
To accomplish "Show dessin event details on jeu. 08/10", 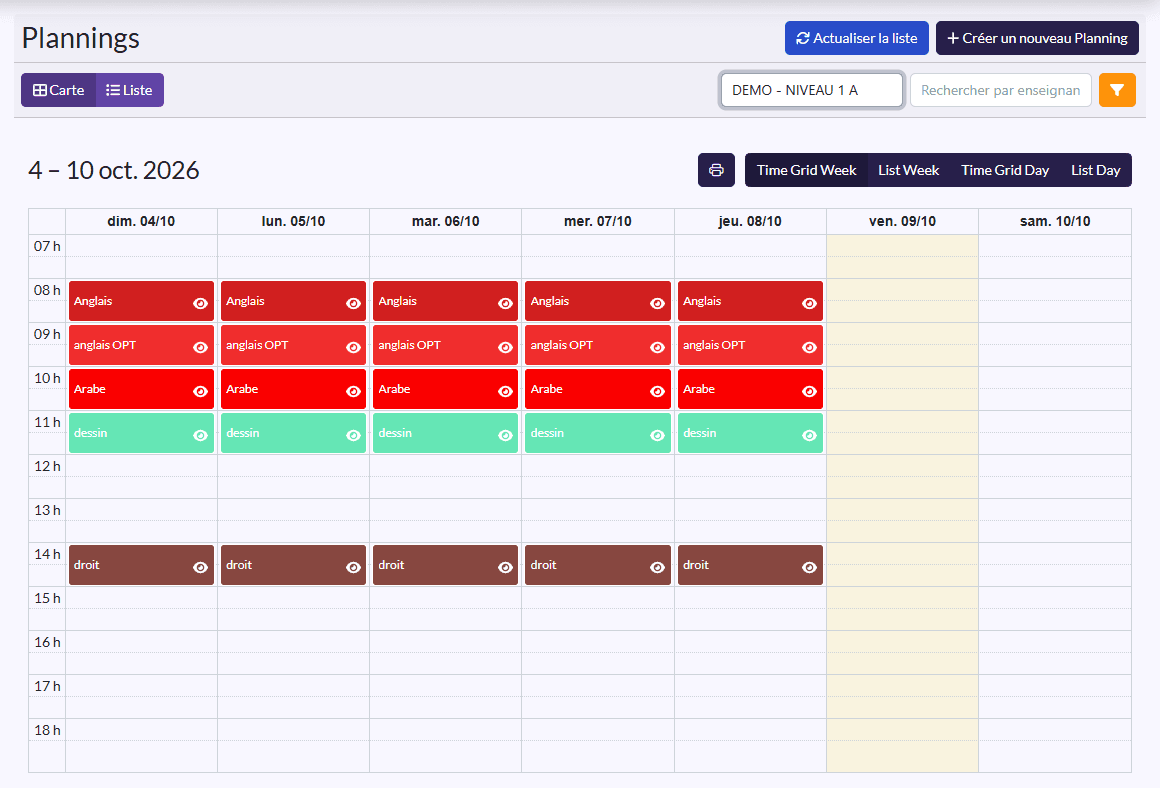I will pos(809,435).
